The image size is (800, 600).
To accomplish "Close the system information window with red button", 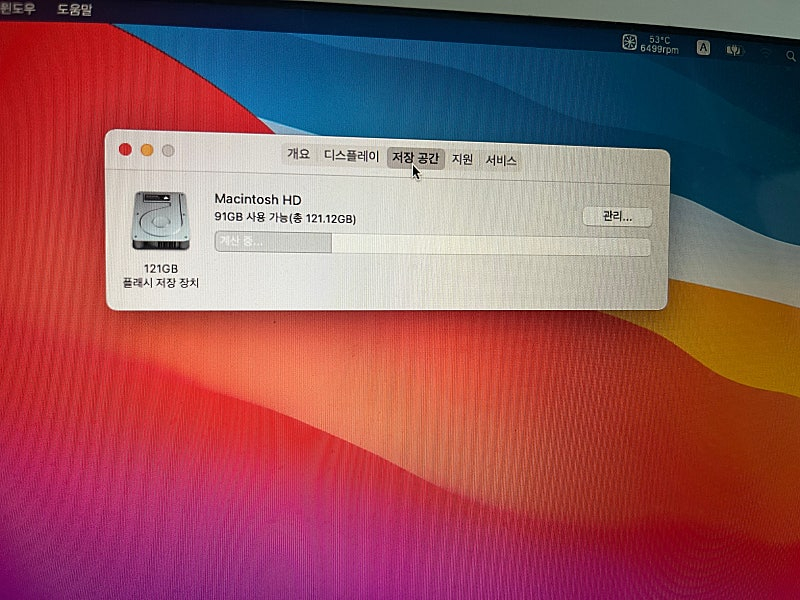I will pos(125,150).
